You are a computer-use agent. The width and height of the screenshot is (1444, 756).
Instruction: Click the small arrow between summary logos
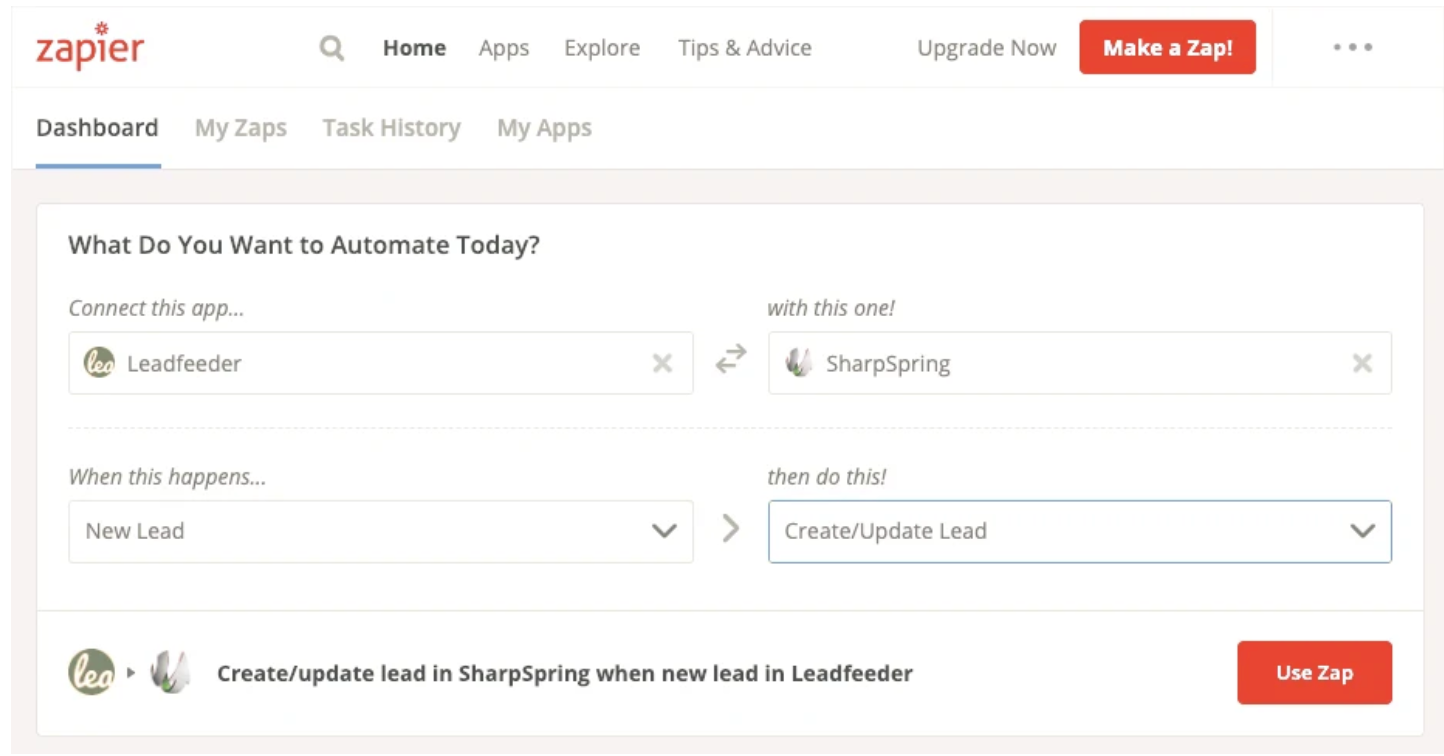point(131,673)
